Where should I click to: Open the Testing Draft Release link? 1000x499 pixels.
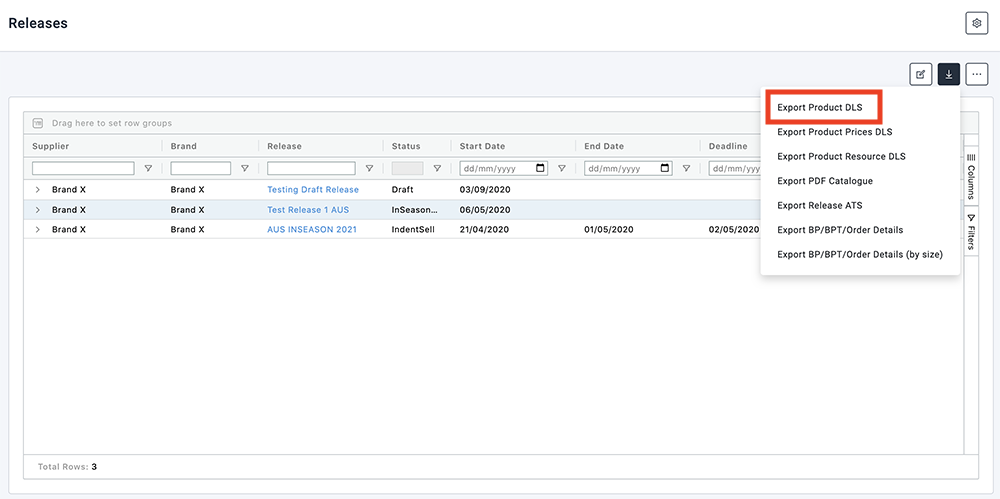[312, 190]
